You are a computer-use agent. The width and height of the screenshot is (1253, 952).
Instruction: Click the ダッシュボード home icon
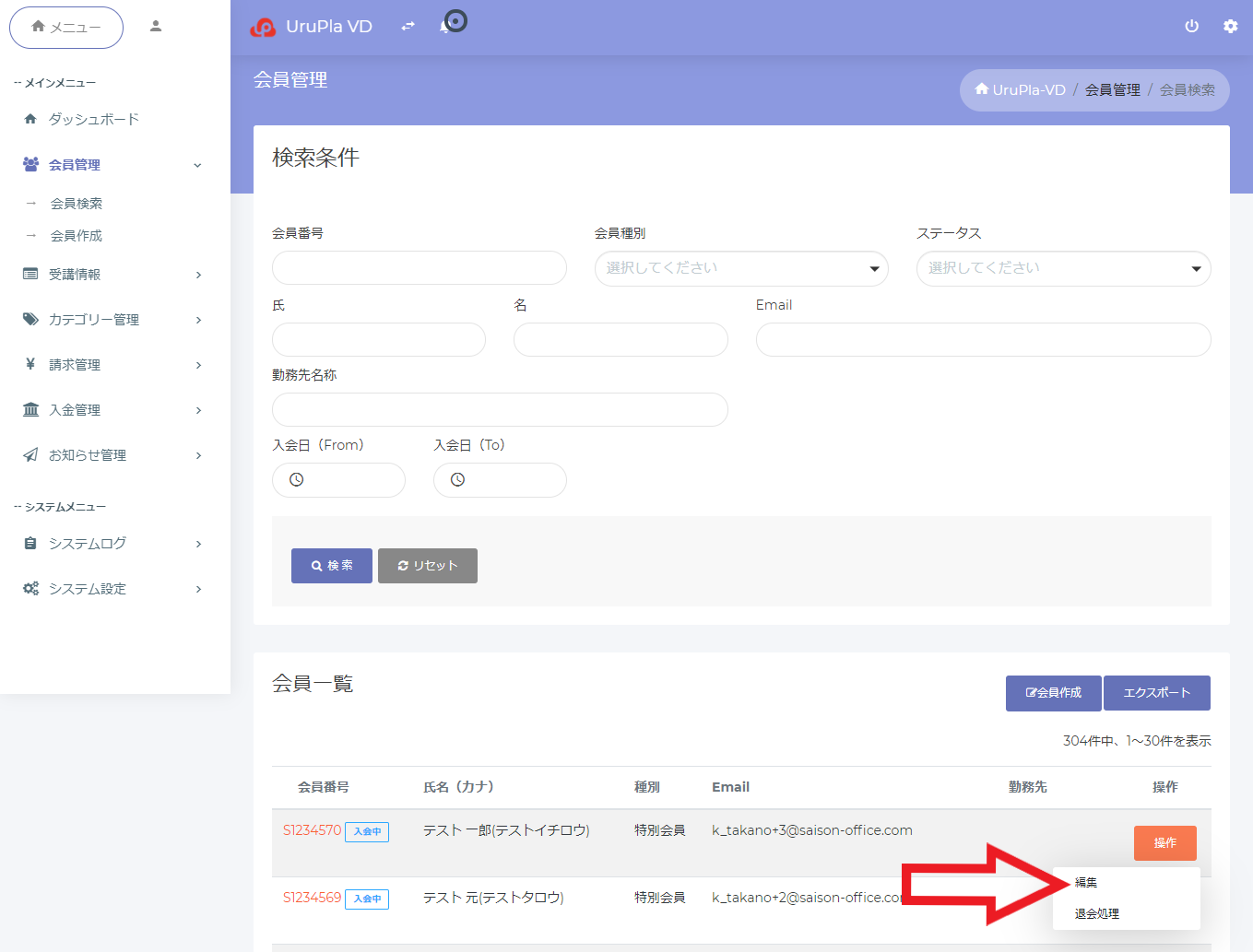30,119
